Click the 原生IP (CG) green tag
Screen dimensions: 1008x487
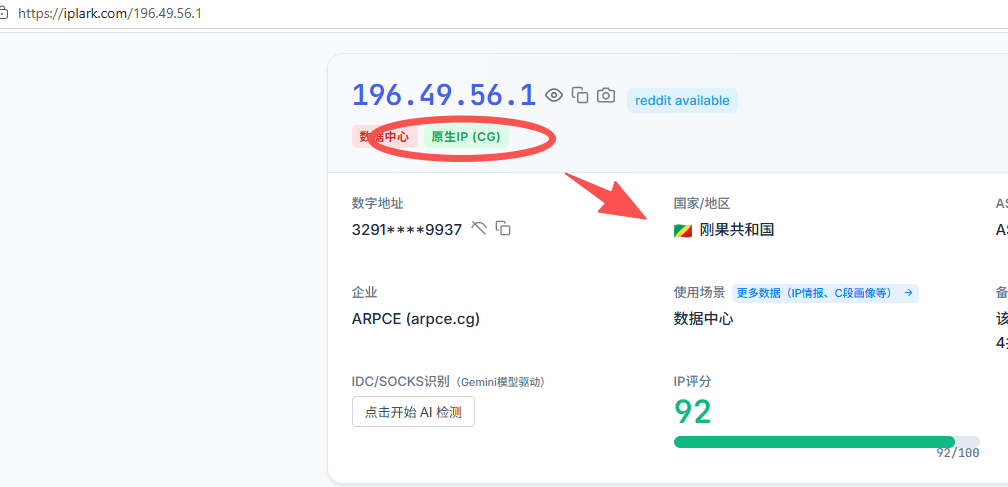click(466, 136)
